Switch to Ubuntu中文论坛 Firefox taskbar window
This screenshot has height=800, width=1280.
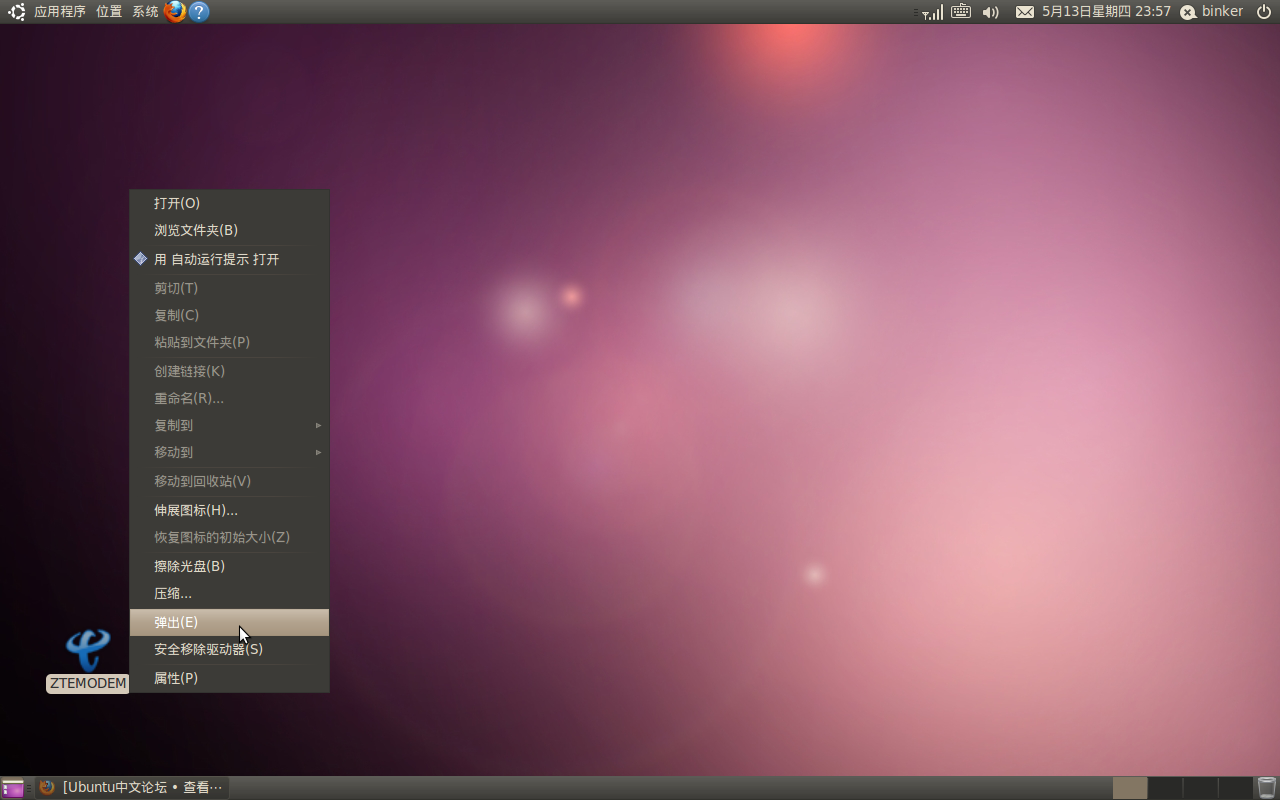(x=132, y=788)
